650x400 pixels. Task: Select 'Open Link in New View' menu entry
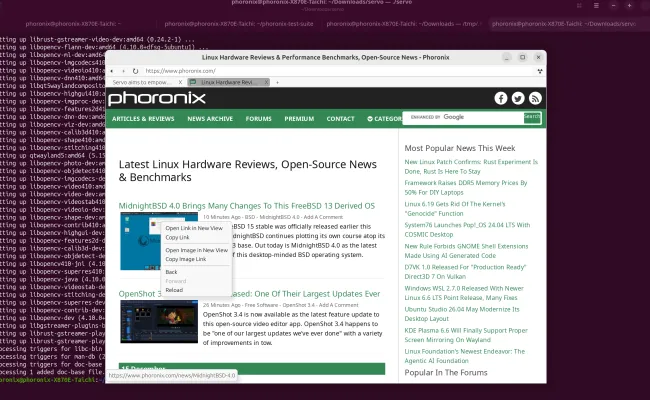[194, 228]
